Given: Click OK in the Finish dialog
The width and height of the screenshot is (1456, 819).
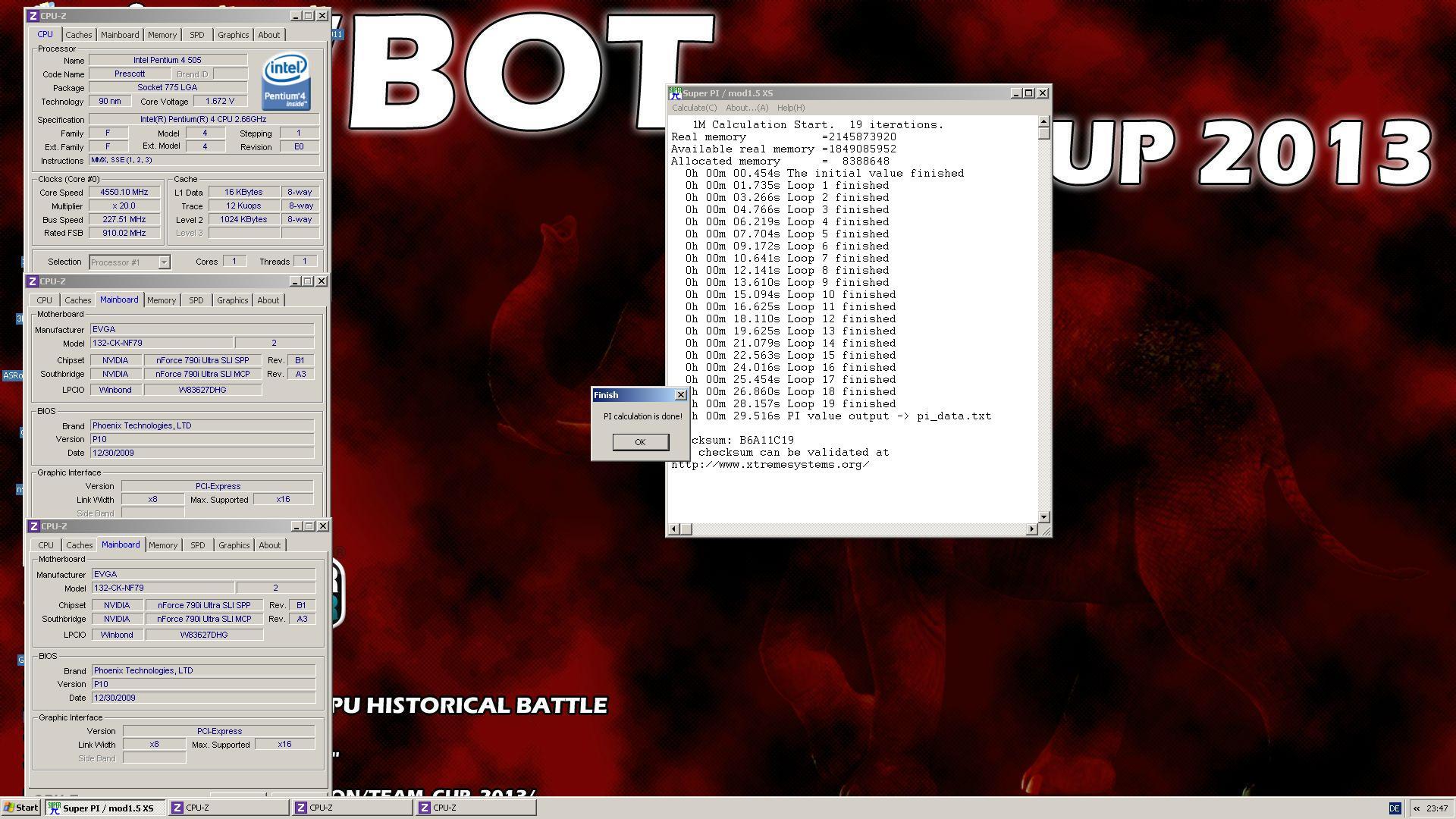Looking at the screenshot, I should (x=640, y=442).
